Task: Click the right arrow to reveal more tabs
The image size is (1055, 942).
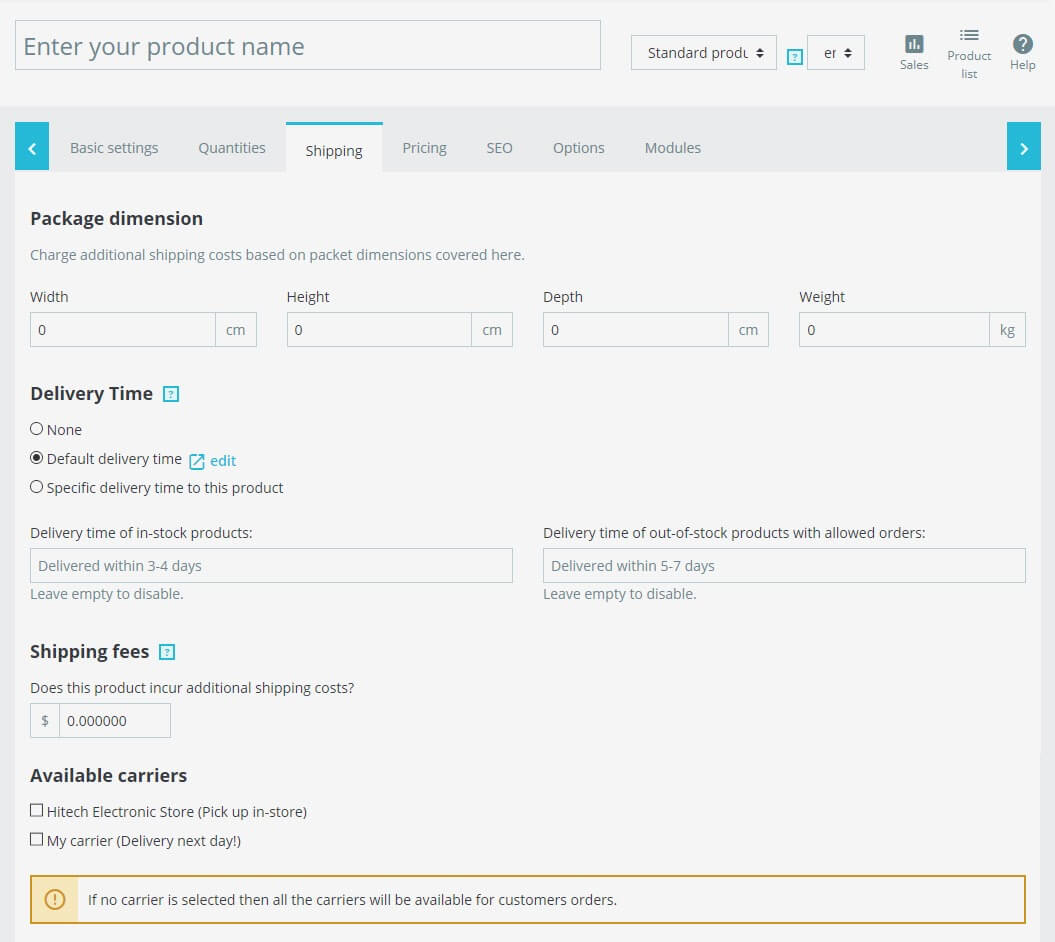Action: (x=1023, y=146)
